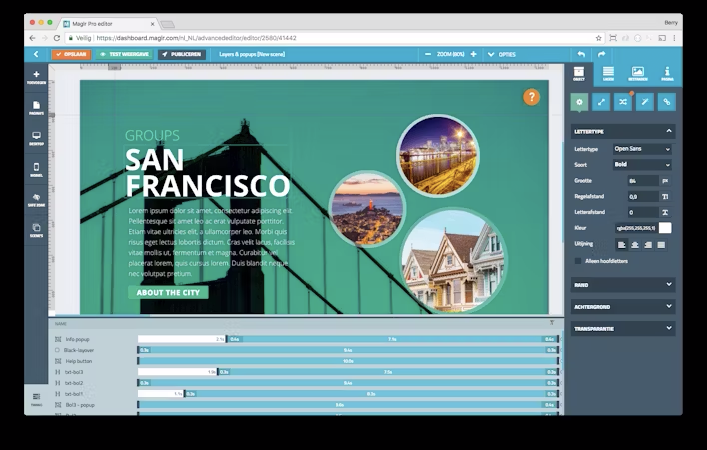The height and width of the screenshot is (450, 707).
Task: Click the Toevoegen plus icon in sidebar
Action: click(x=37, y=76)
